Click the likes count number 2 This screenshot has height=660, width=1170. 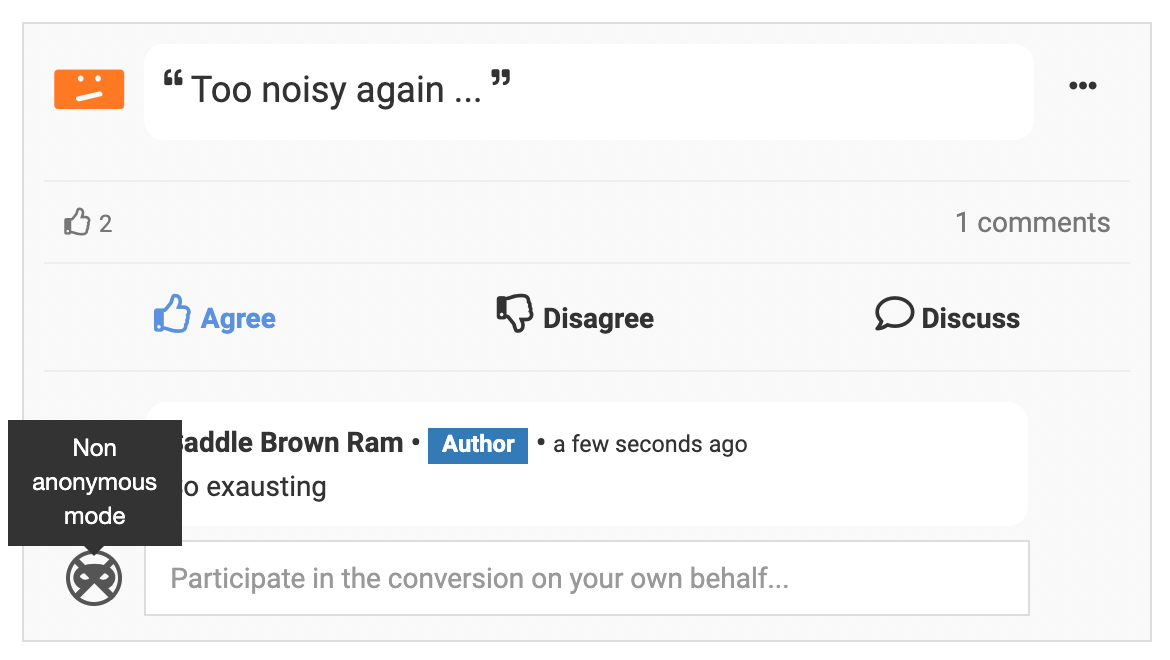pos(106,224)
